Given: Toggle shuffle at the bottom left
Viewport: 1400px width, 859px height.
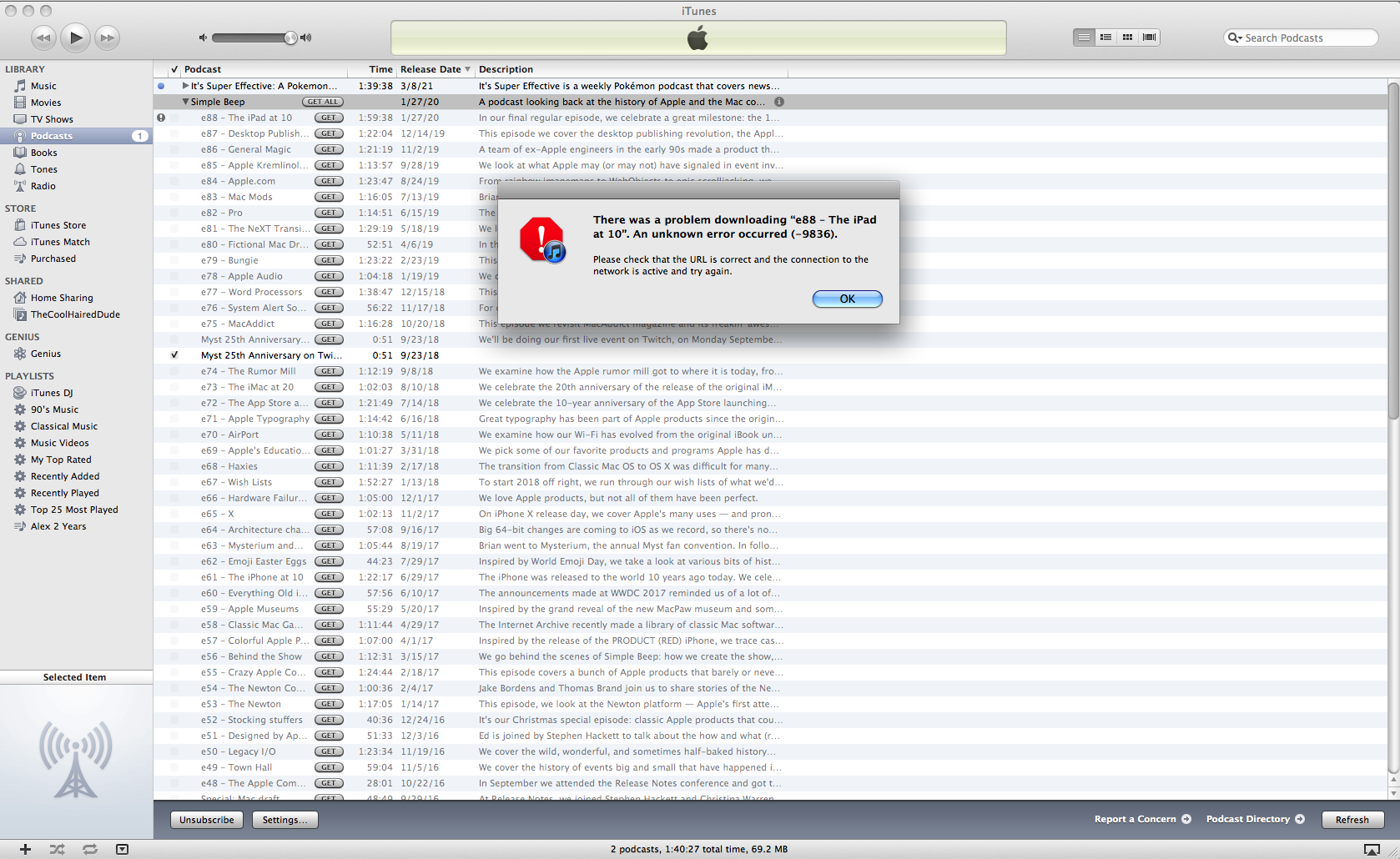Looking at the screenshot, I should (x=57, y=849).
